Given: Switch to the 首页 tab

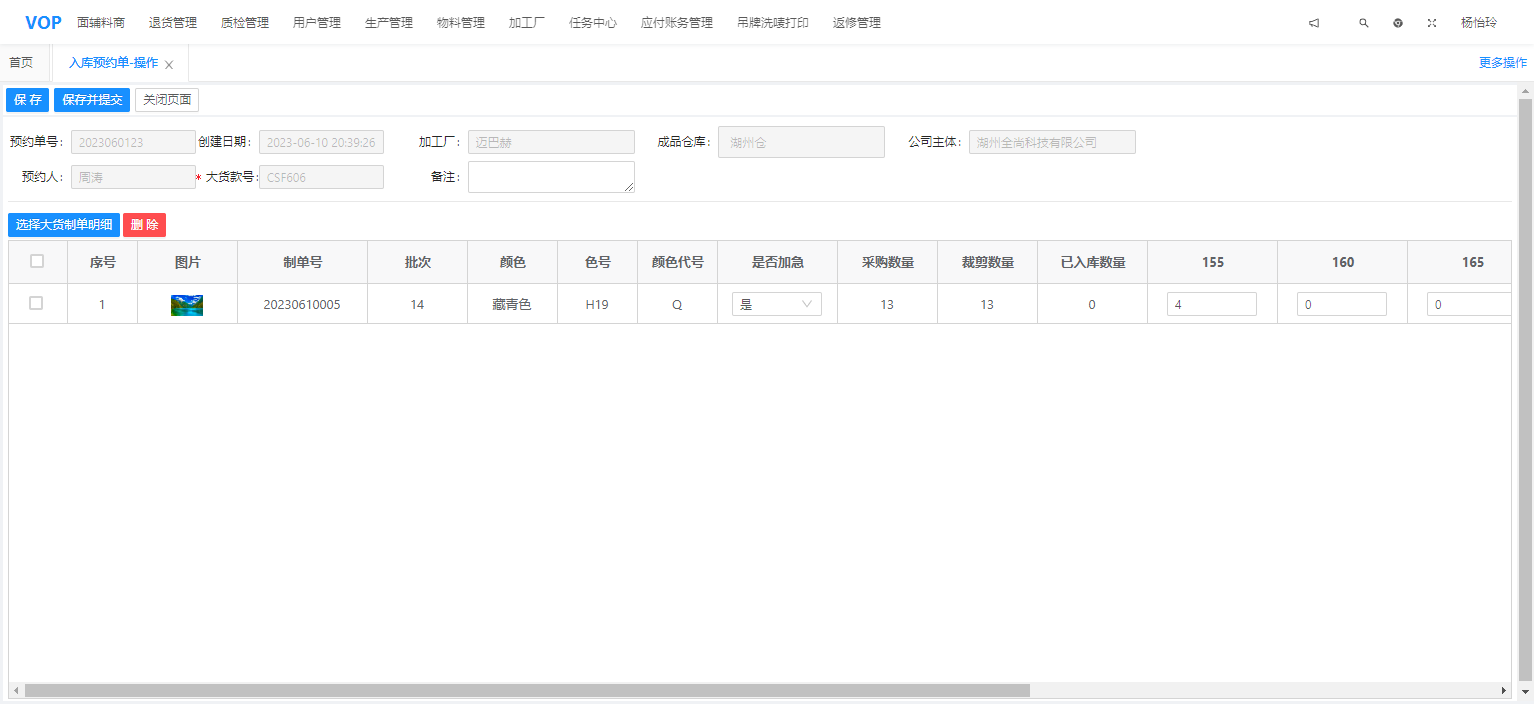Looking at the screenshot, I should click(x=21, y=62).
